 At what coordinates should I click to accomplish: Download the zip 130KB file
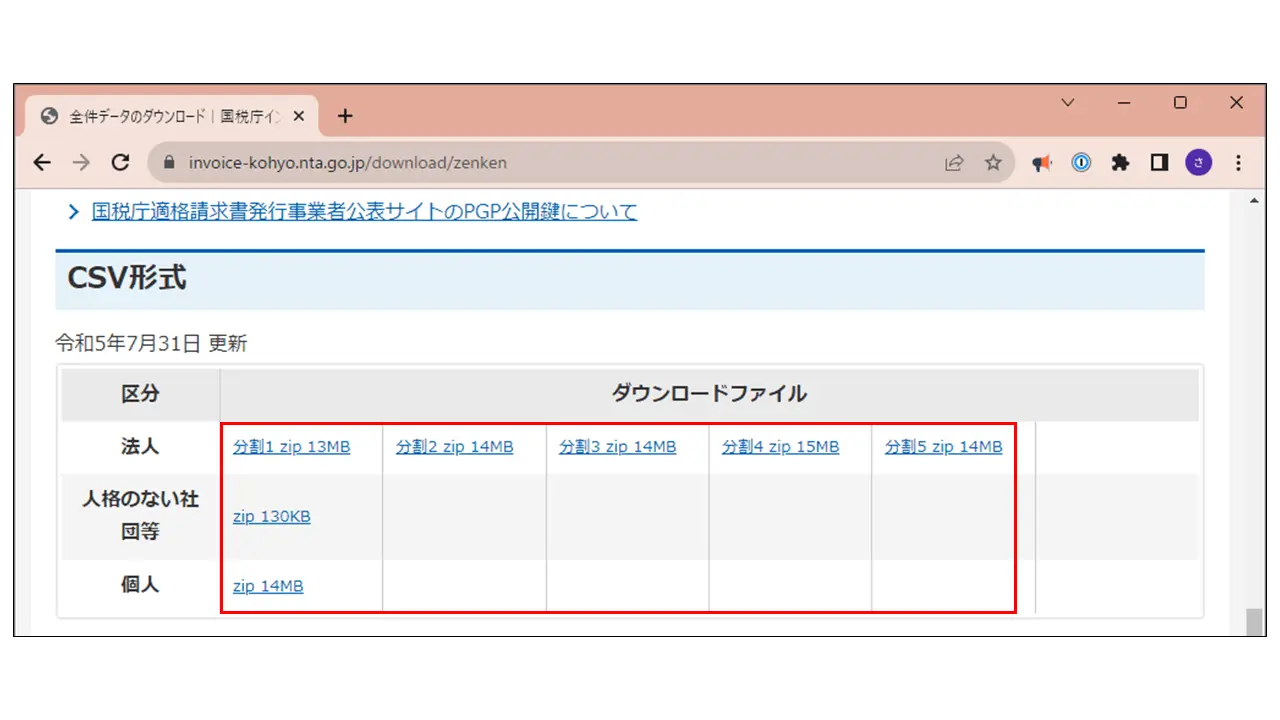pyautogui.click(x=272, y=516)
